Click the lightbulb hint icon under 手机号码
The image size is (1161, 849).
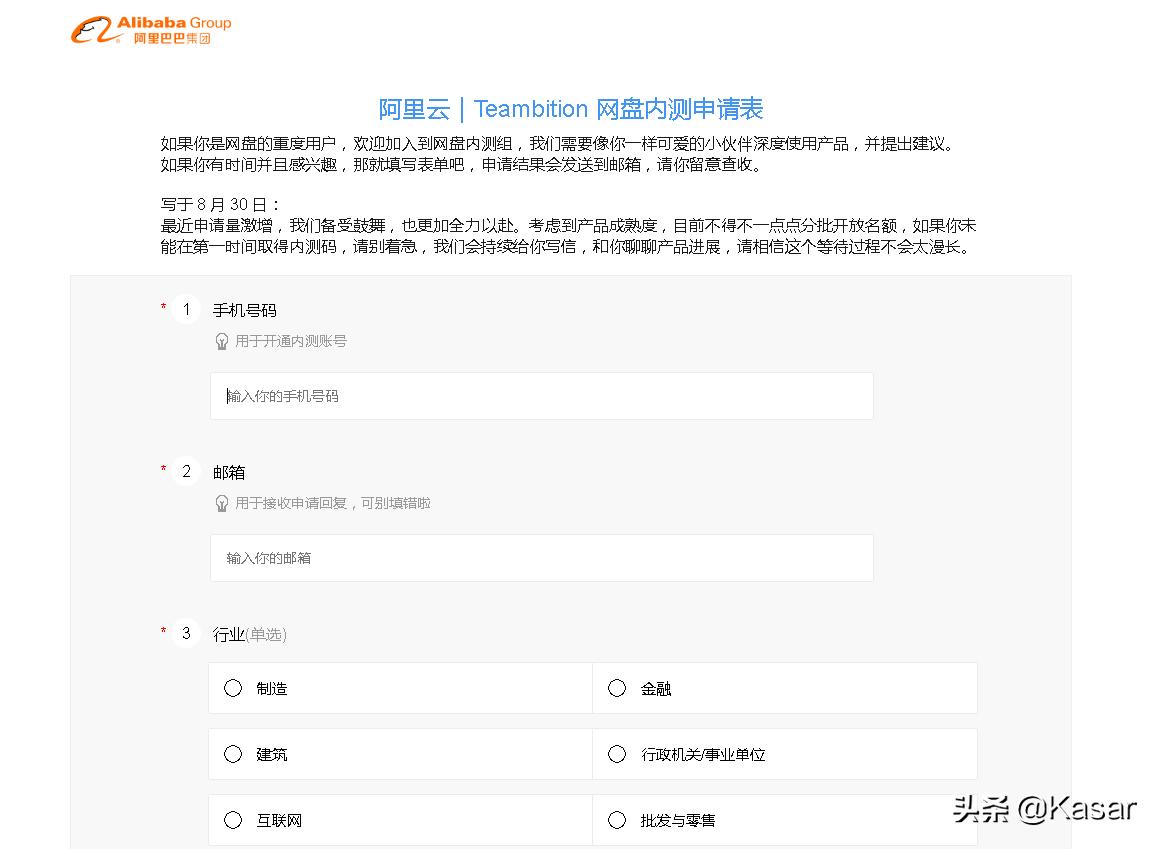[222, 340]
